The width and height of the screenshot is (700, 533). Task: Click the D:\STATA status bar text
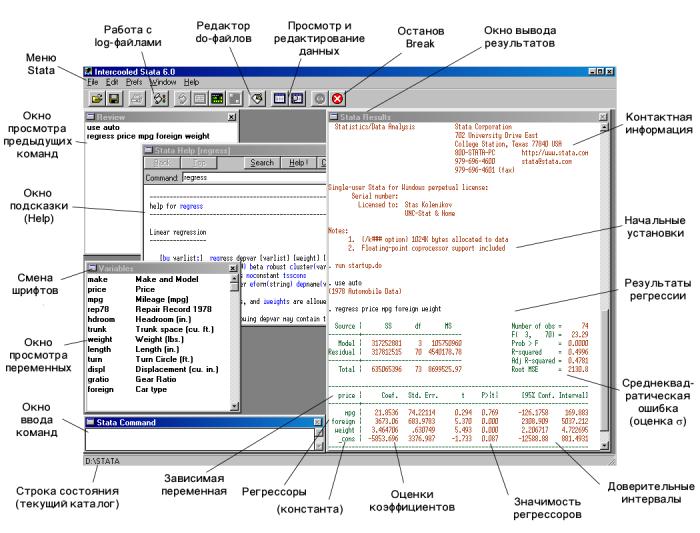(102, 461)
